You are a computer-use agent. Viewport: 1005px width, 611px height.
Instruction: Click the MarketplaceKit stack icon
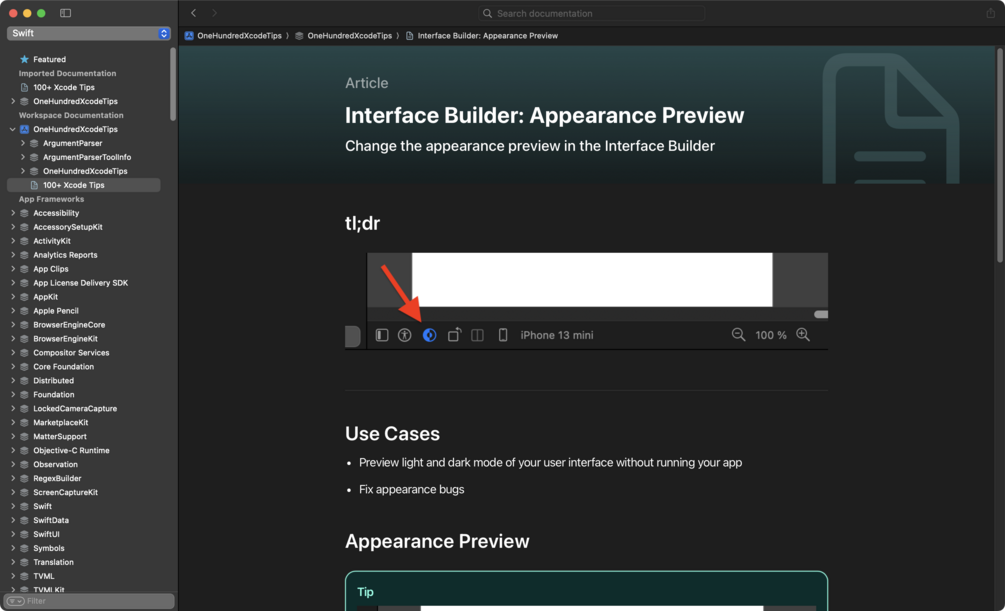coord(24,423)
